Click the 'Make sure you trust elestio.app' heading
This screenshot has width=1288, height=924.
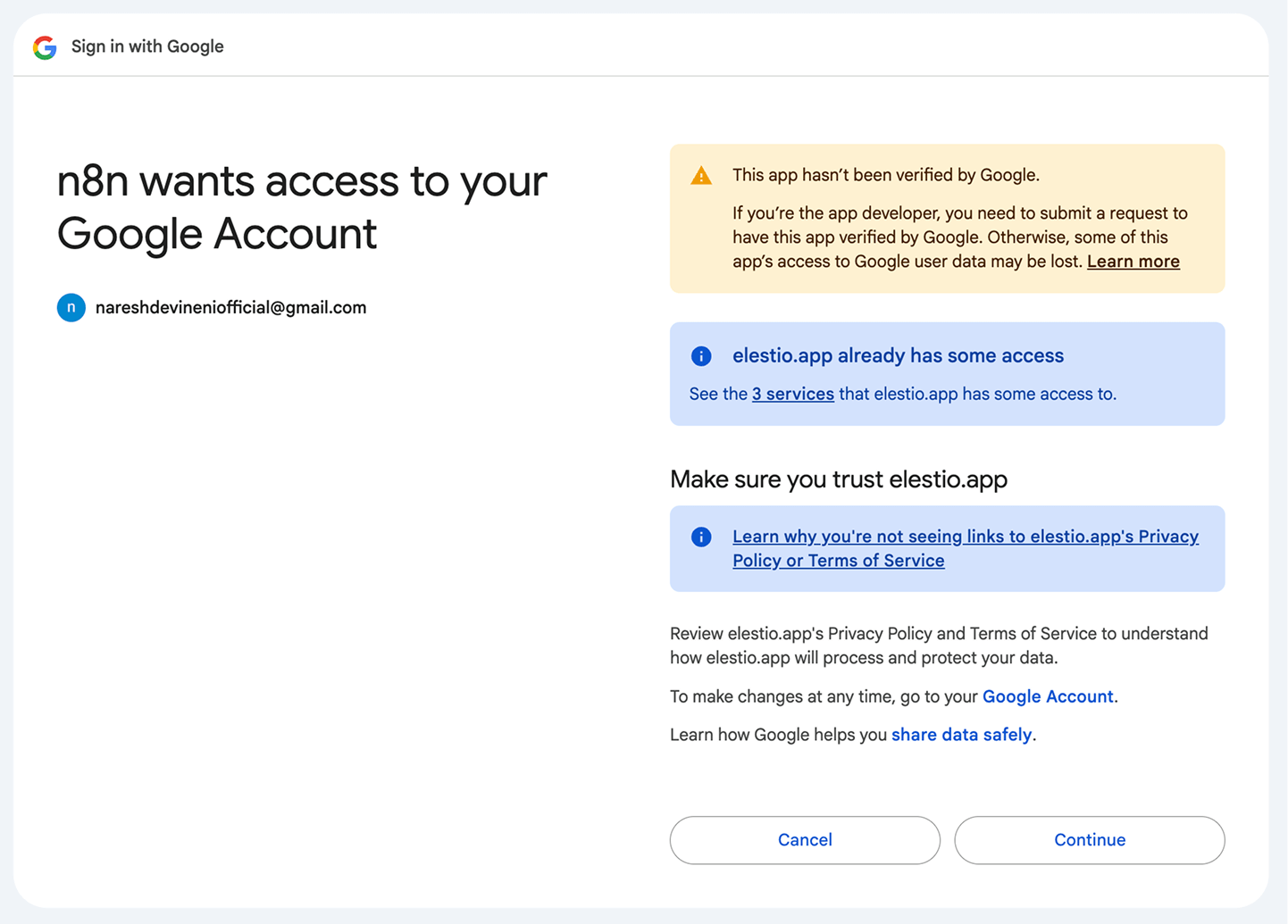point(839,479)
